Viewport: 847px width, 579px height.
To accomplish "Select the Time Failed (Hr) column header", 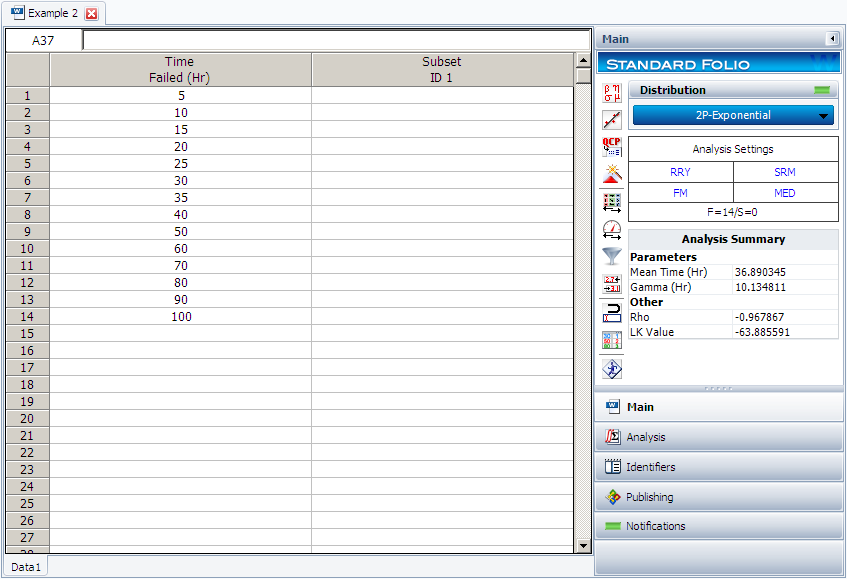I will click(x=180, y=70).
